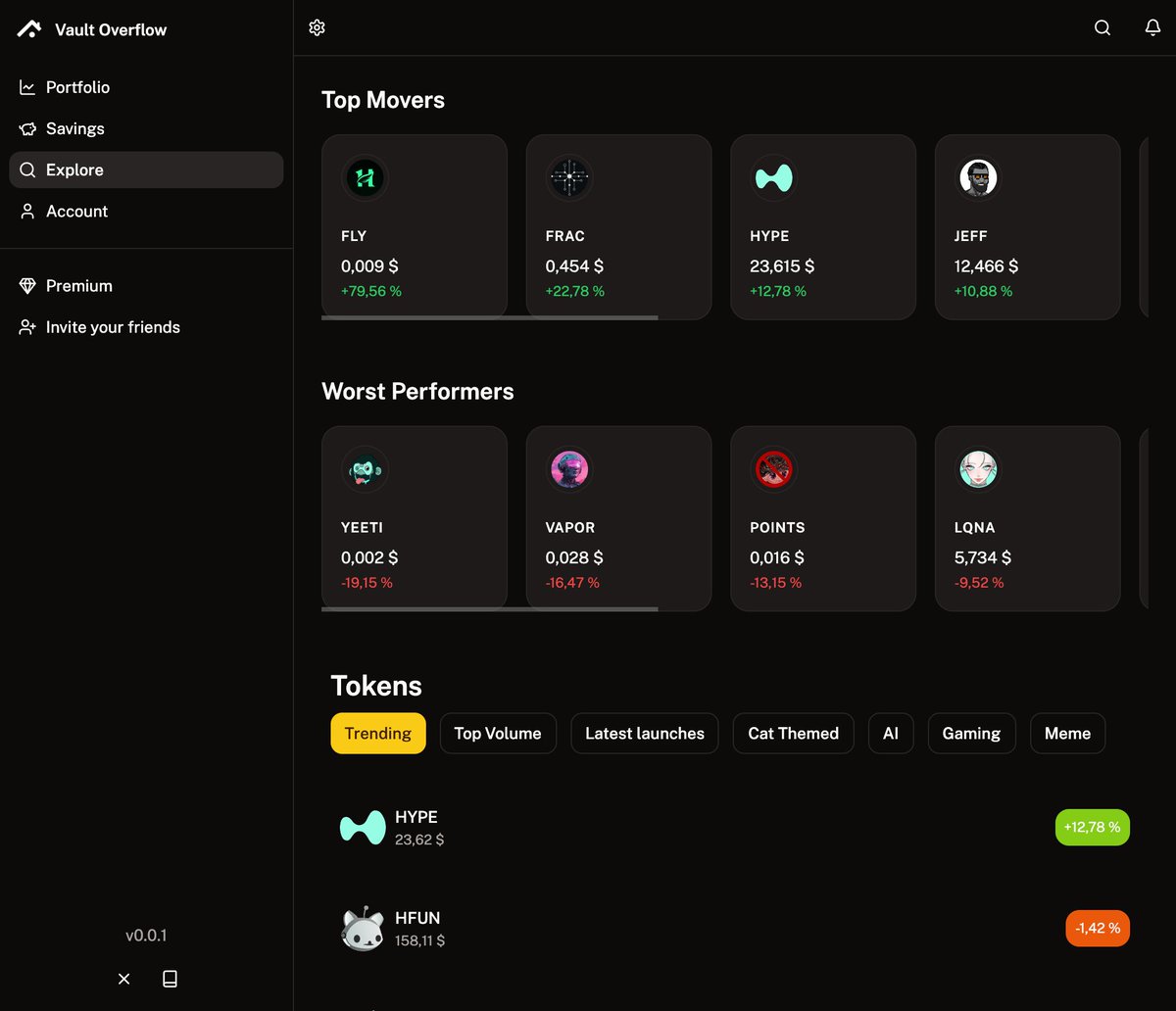1176x1011 pixels.
Task: Open Invite your friends
Action: point(146,327)
